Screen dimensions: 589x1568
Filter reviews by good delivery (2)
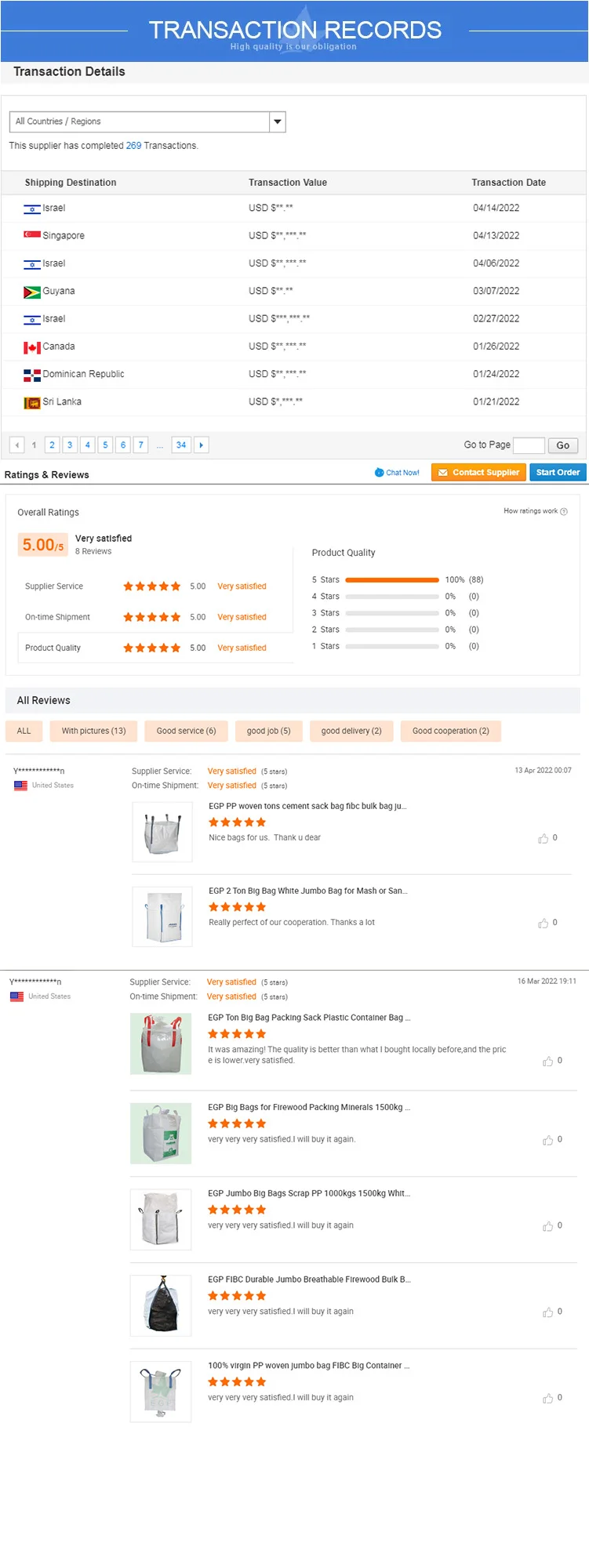coord(351,731)
